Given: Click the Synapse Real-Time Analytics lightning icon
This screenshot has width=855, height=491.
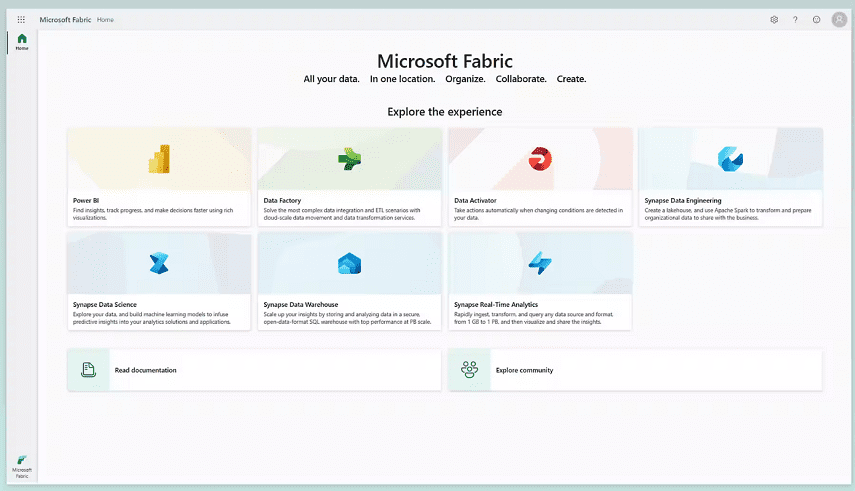Looking at the screenshot, I should click(540, 263).
